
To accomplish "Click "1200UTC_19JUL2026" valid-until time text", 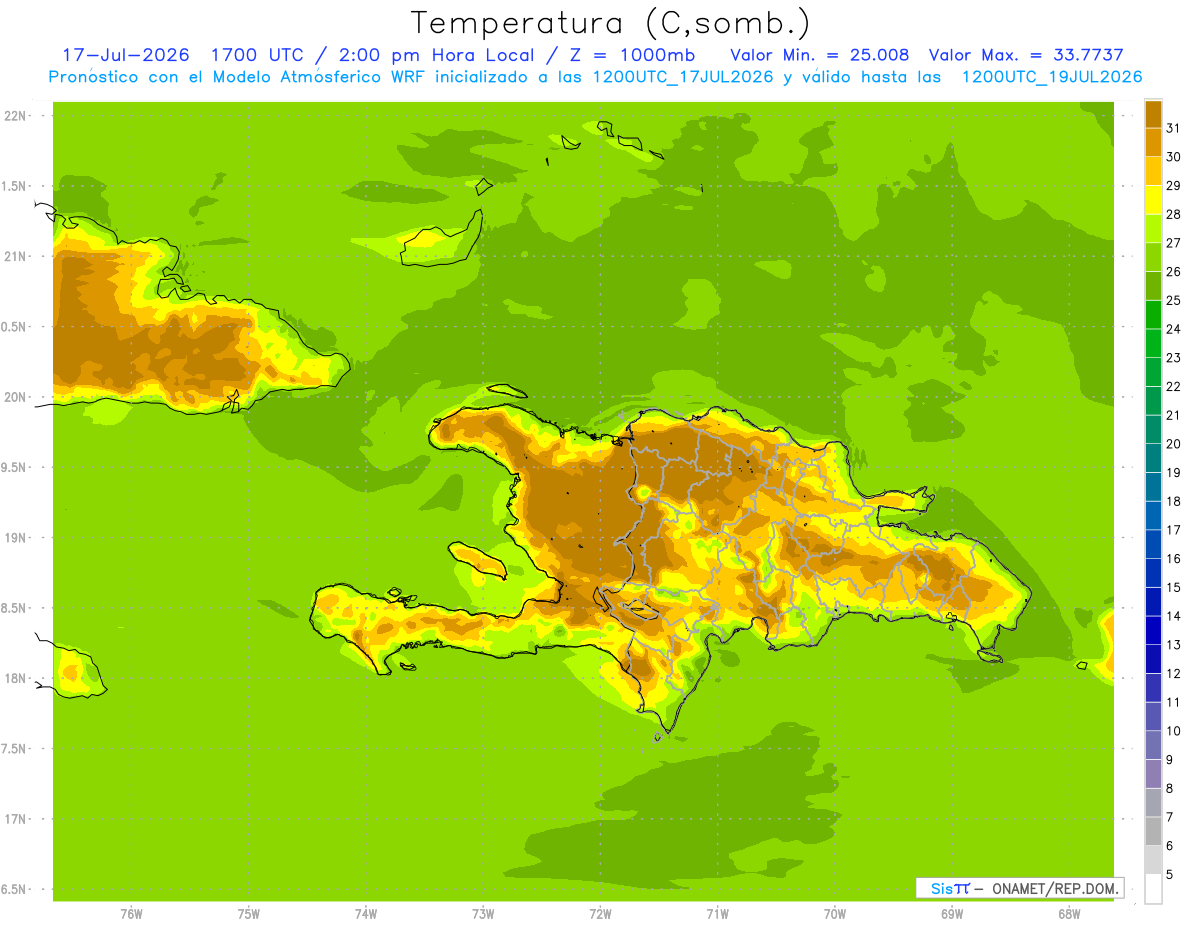I will click(x=1051, y=77).
